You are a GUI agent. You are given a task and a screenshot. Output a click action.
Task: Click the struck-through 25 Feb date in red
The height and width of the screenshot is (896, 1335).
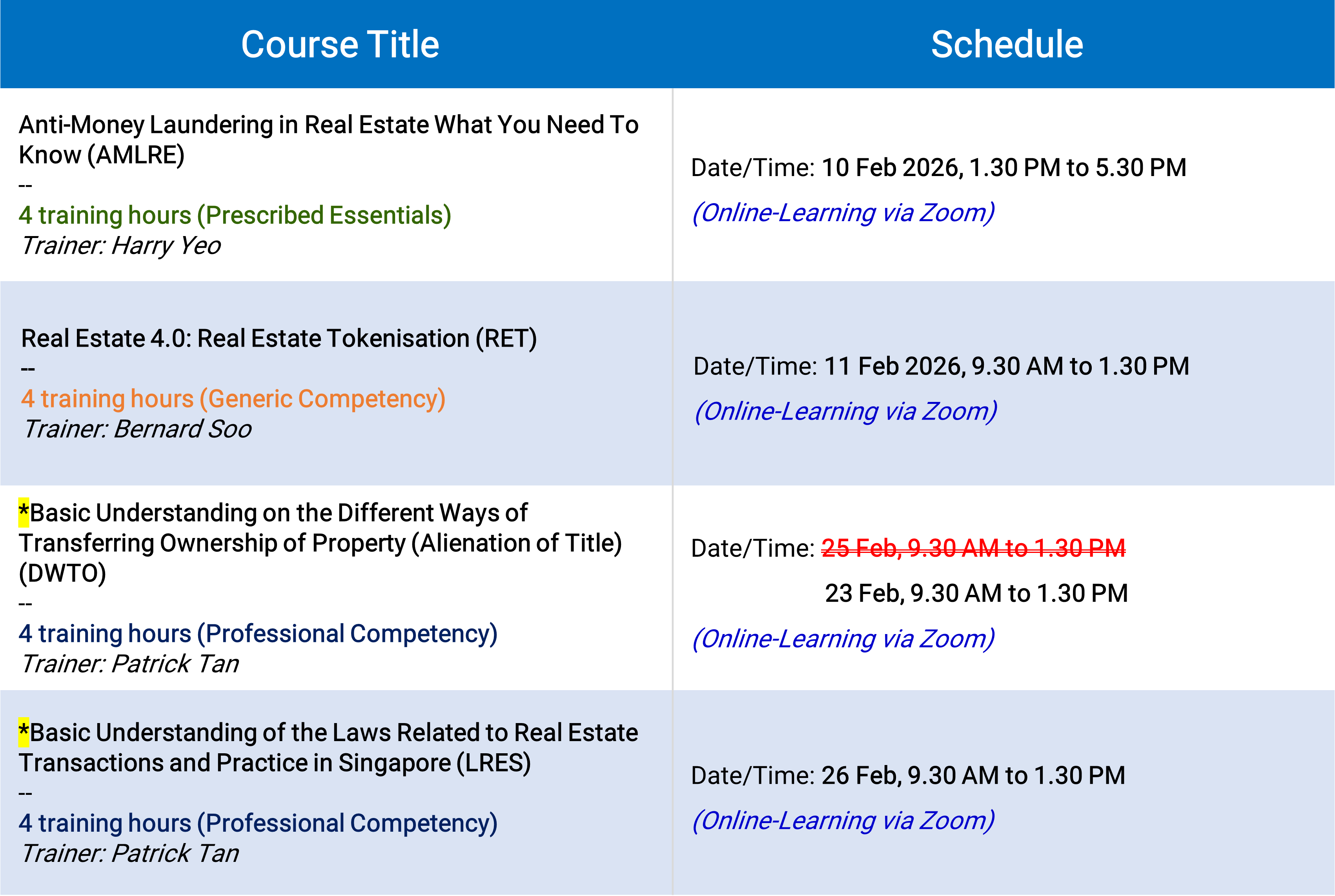tap(973, 549)
